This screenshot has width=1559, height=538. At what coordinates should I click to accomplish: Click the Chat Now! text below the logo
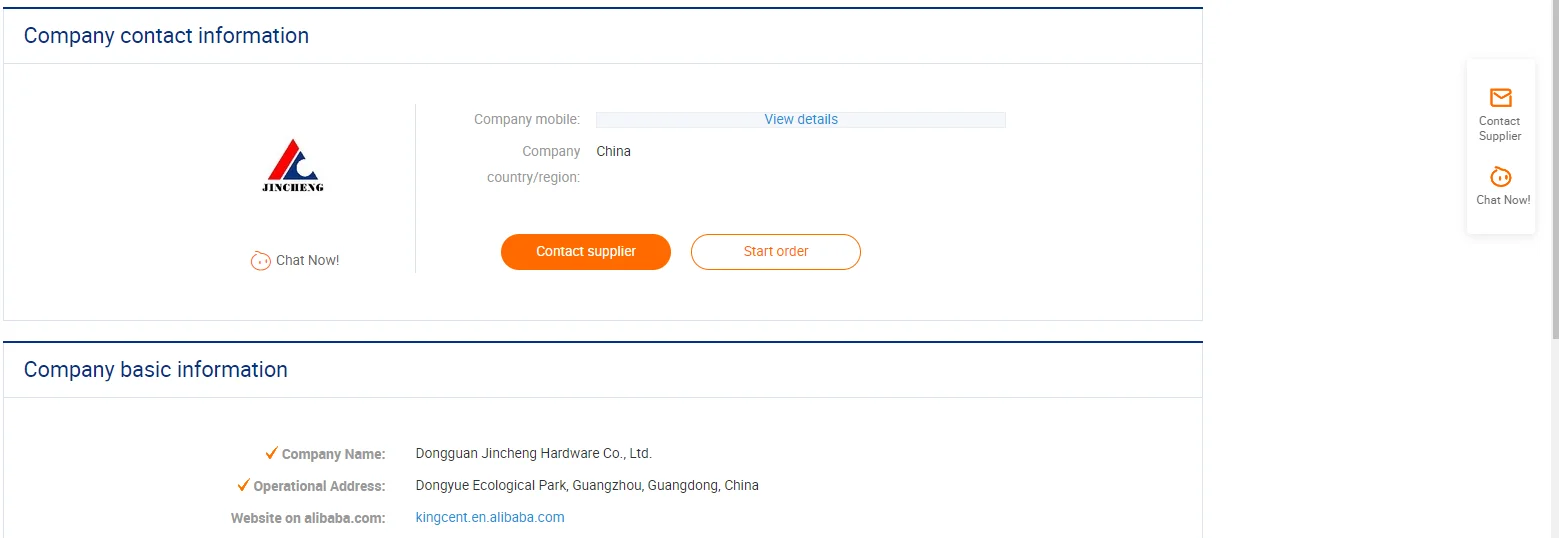(x=307, y=260)
